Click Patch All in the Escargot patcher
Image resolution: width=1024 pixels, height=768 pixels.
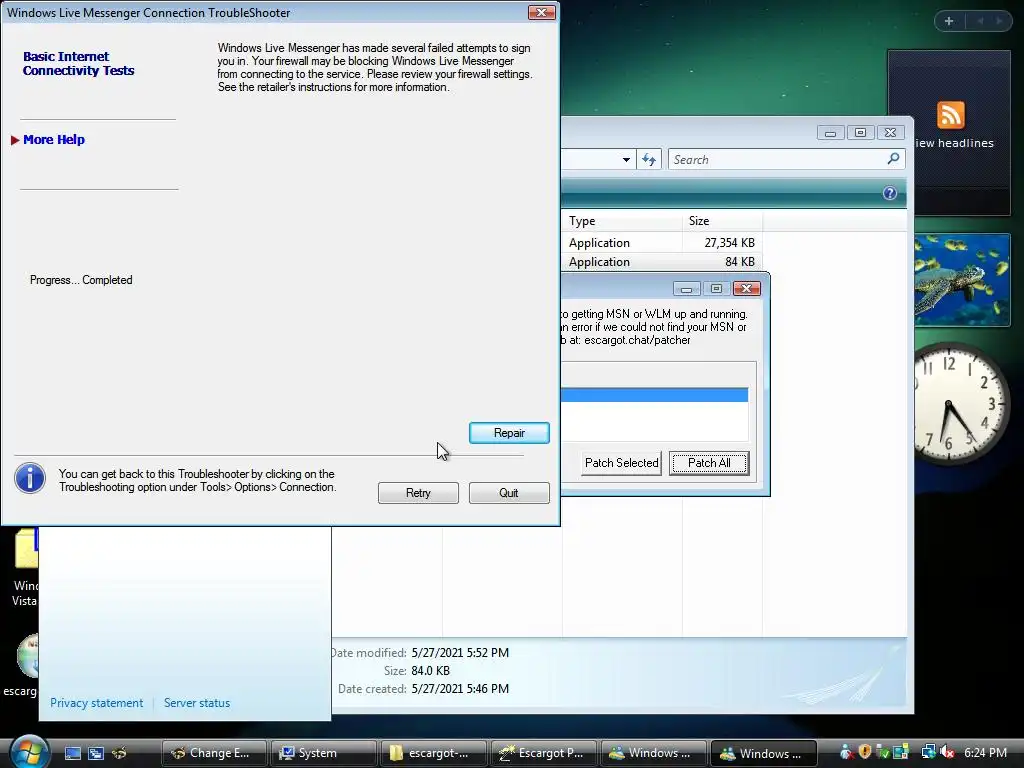tap(709, 462)
